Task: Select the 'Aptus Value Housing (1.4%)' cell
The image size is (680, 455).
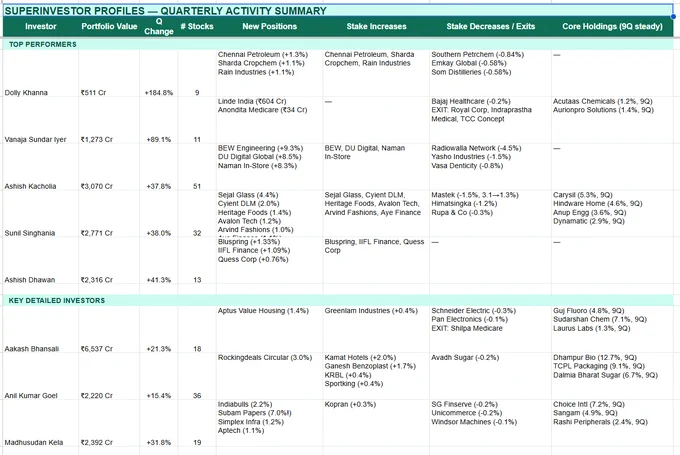Action: click(x=269, y=329)
